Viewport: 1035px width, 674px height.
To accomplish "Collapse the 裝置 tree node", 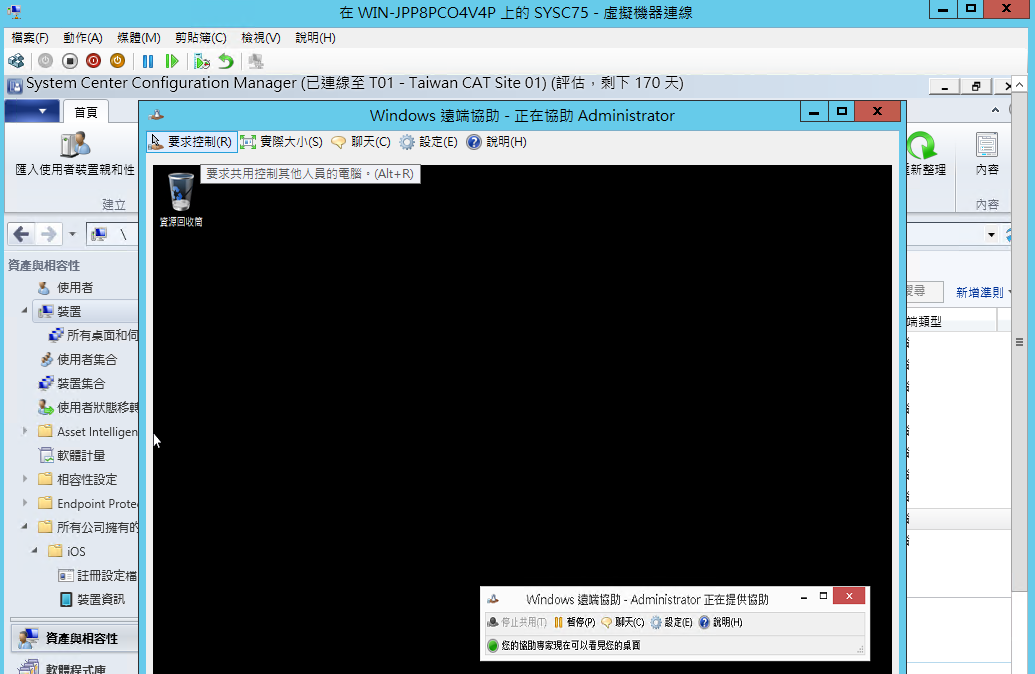I will [24, 310].
